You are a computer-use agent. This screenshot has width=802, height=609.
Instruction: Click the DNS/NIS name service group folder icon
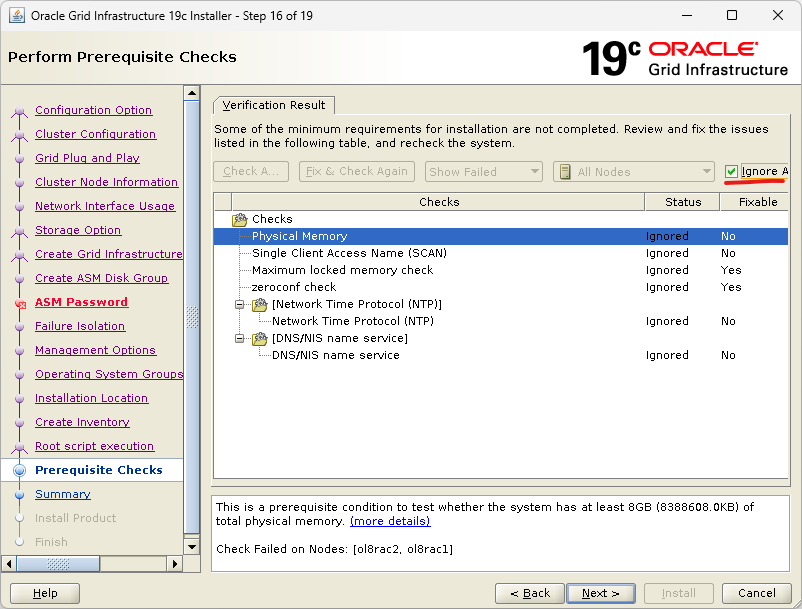pyautogui.click(x=260, y=339)
